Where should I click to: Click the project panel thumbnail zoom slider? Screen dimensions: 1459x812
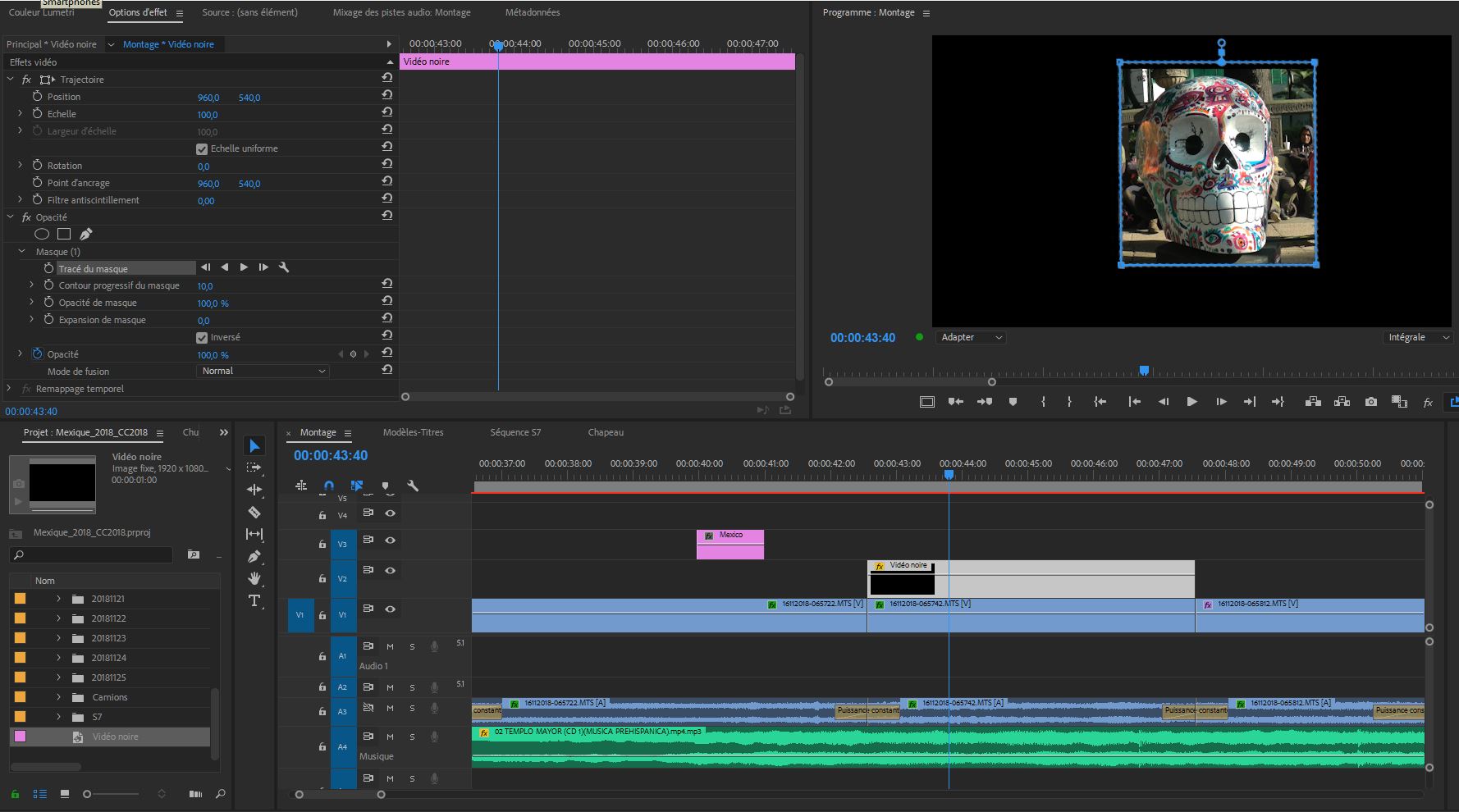click(88, 794)
